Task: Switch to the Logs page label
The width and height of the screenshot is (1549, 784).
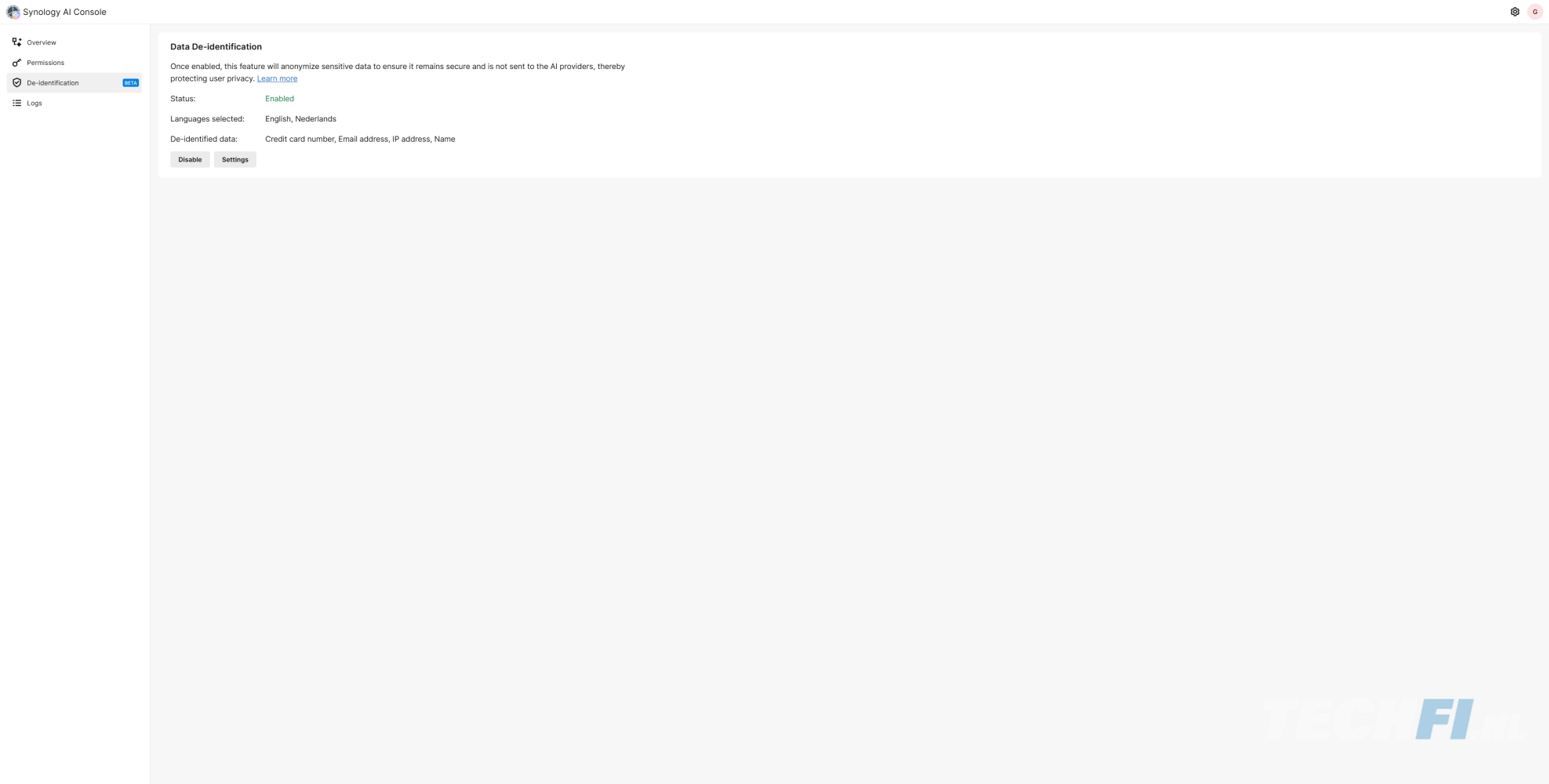Action: [35, 103]
